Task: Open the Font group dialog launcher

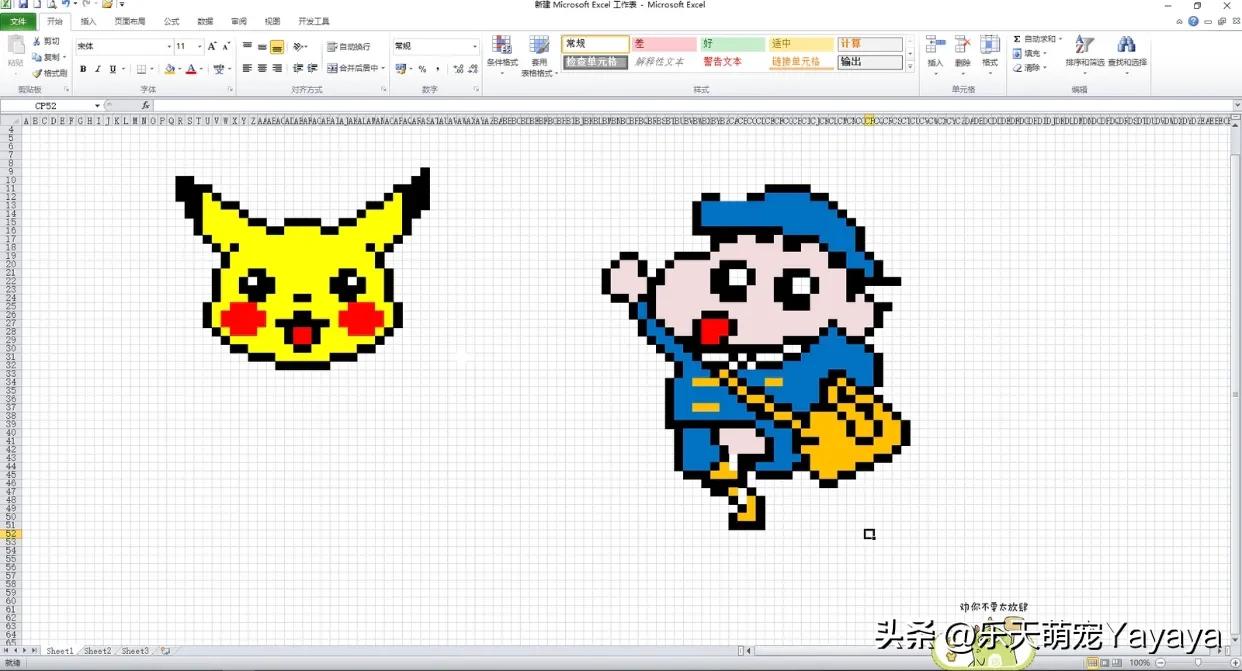Action: click(230, 90)
